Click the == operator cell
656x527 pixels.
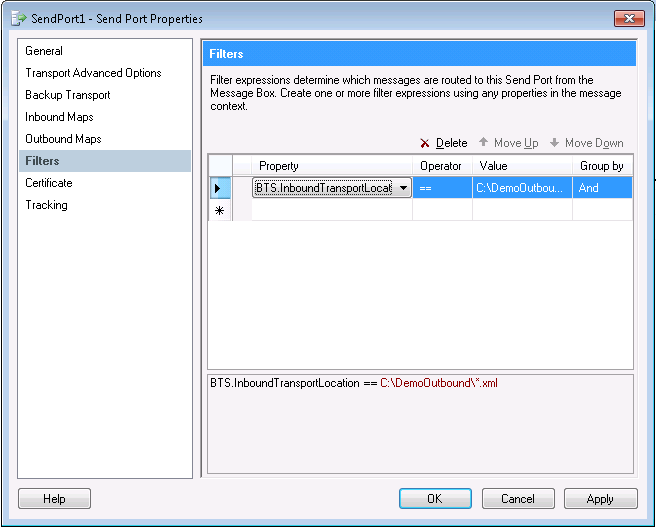coord(442,188)
